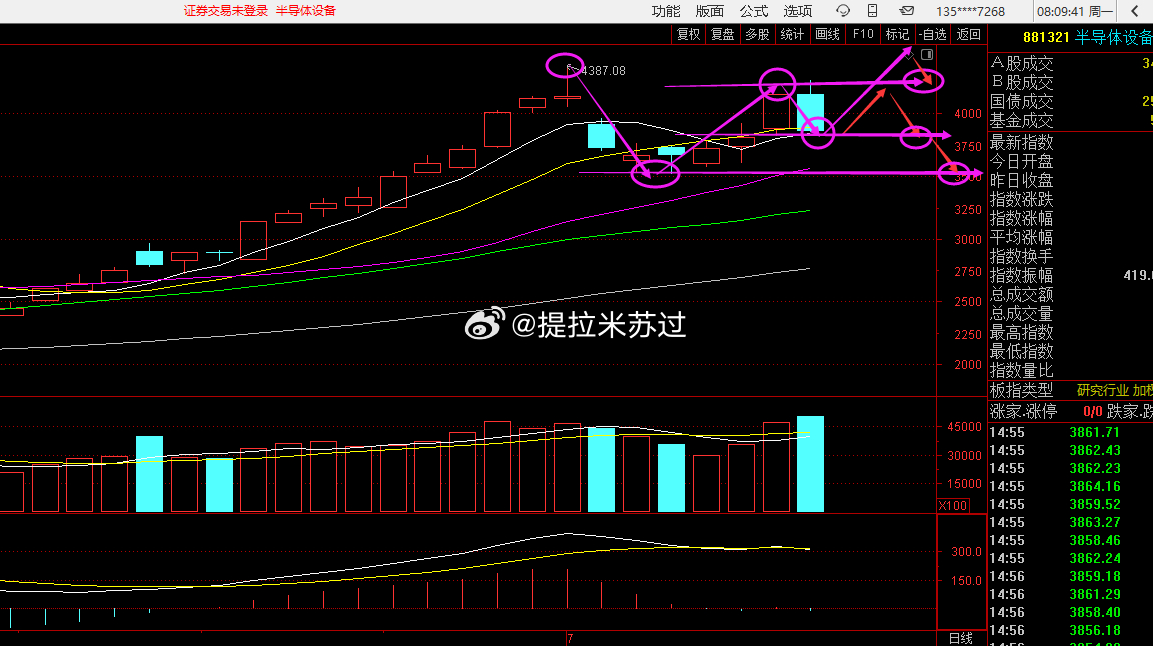Click the latest cyan volume bar
1153x646 pixels.
[810, 464]
